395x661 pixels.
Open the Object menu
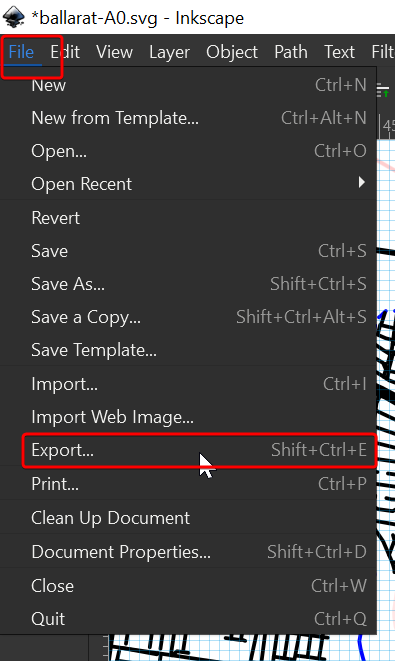click(x=232, y=52)
